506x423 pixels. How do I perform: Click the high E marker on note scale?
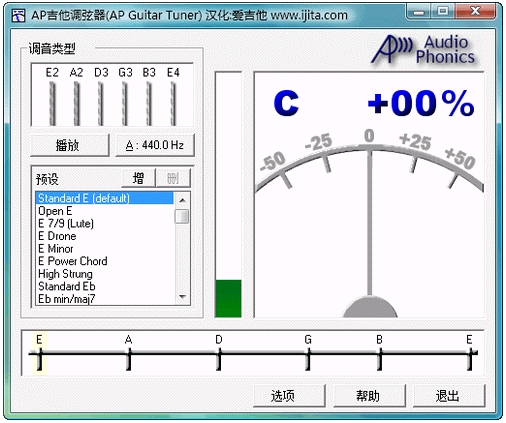click(470, 353)
